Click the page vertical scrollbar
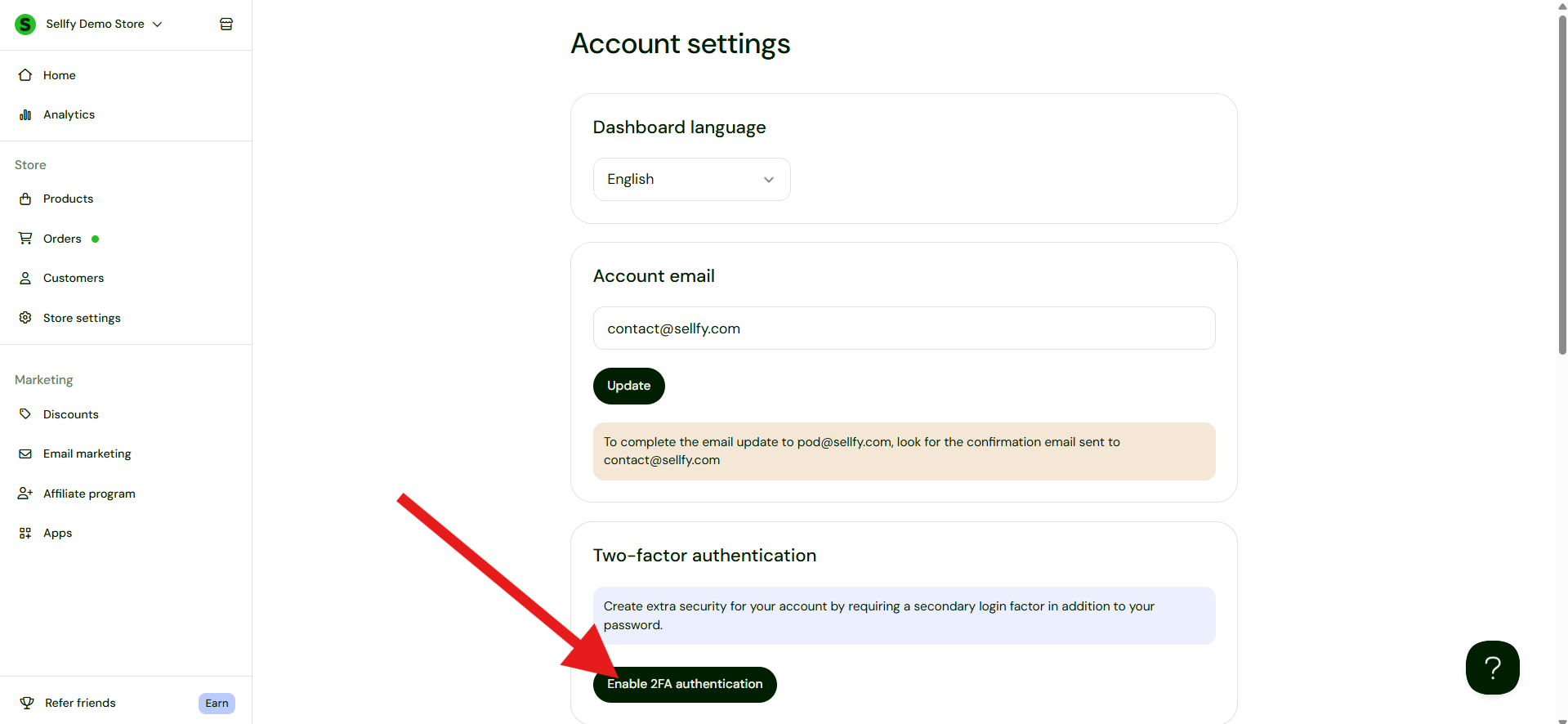1568x724 pixels. point(1561,185)
